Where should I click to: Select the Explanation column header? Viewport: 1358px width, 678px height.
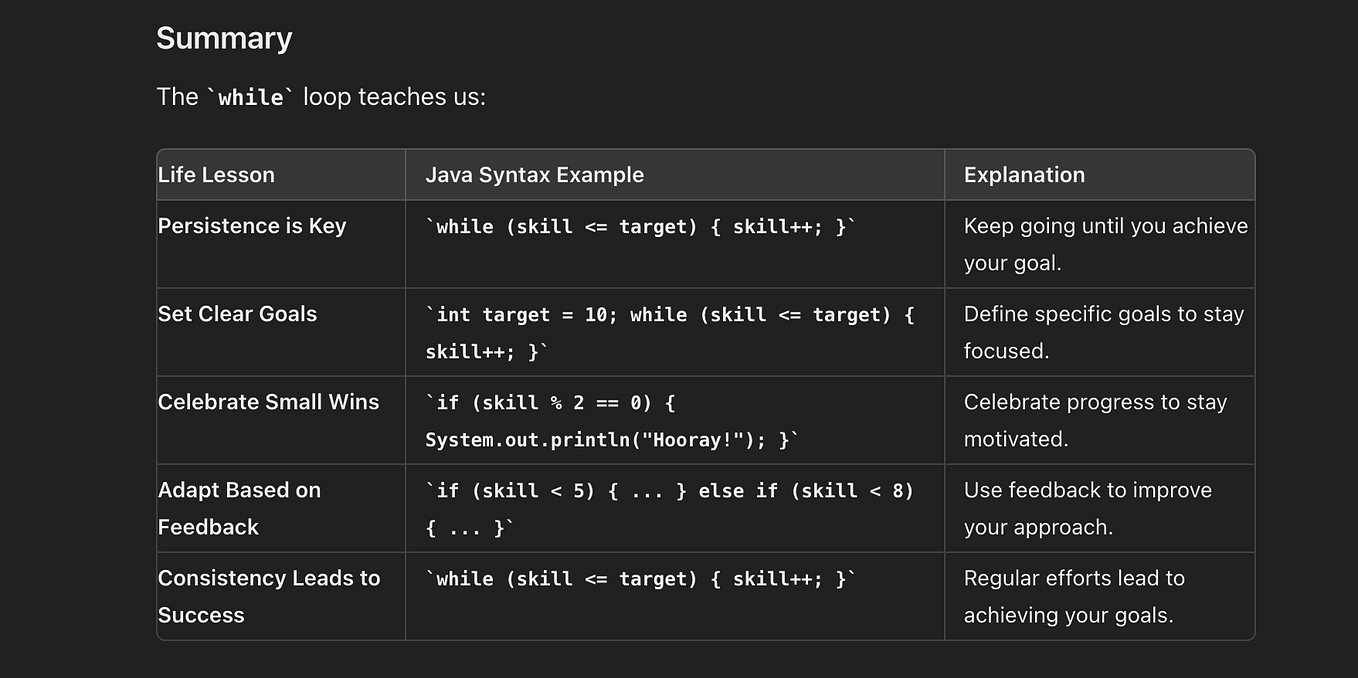pyautogui.click(x=1024, y=175)
